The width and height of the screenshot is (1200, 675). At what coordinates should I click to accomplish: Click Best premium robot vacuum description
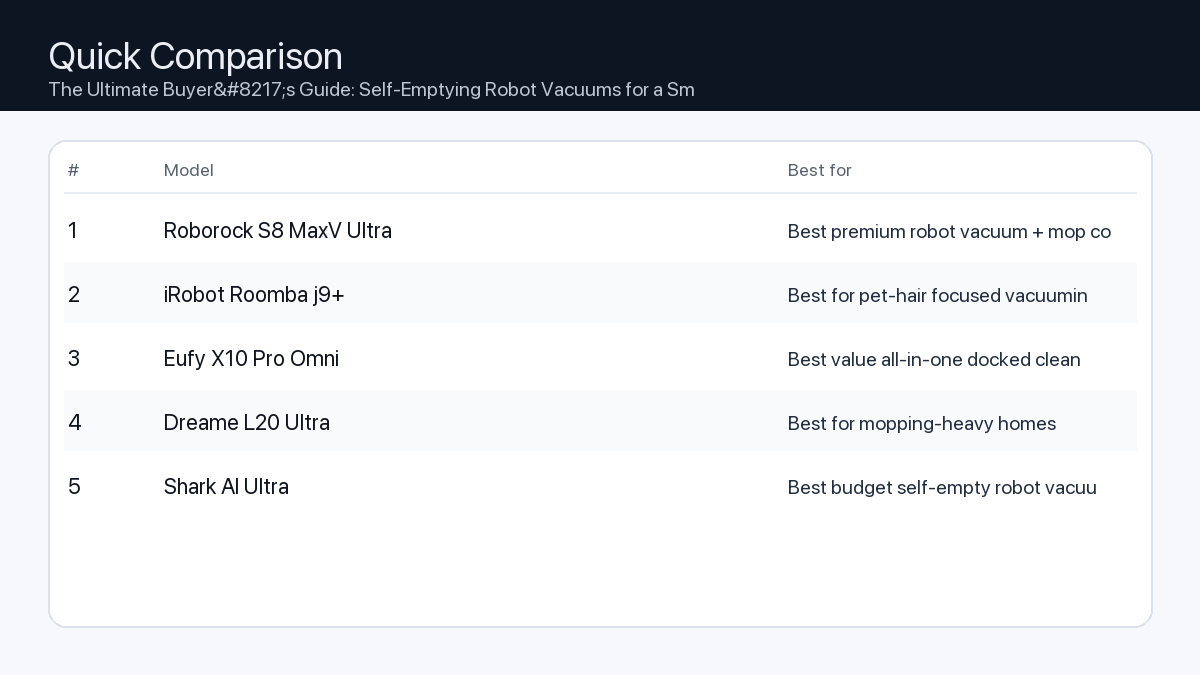(949, 232)
